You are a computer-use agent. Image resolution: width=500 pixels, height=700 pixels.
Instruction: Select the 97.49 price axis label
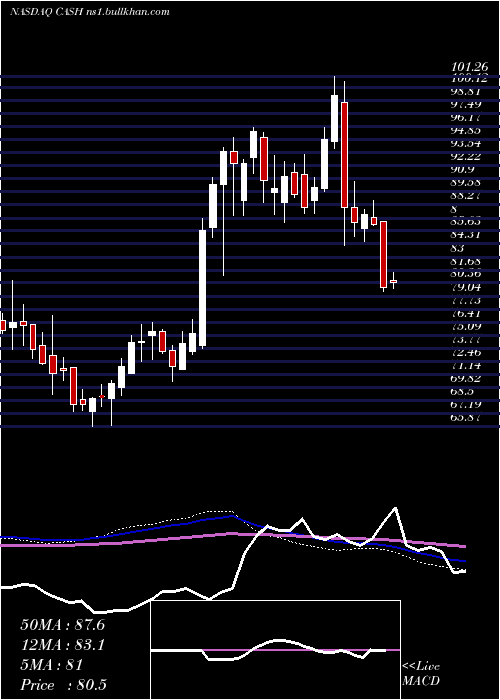pyautogui.click(x=467, y=104)
